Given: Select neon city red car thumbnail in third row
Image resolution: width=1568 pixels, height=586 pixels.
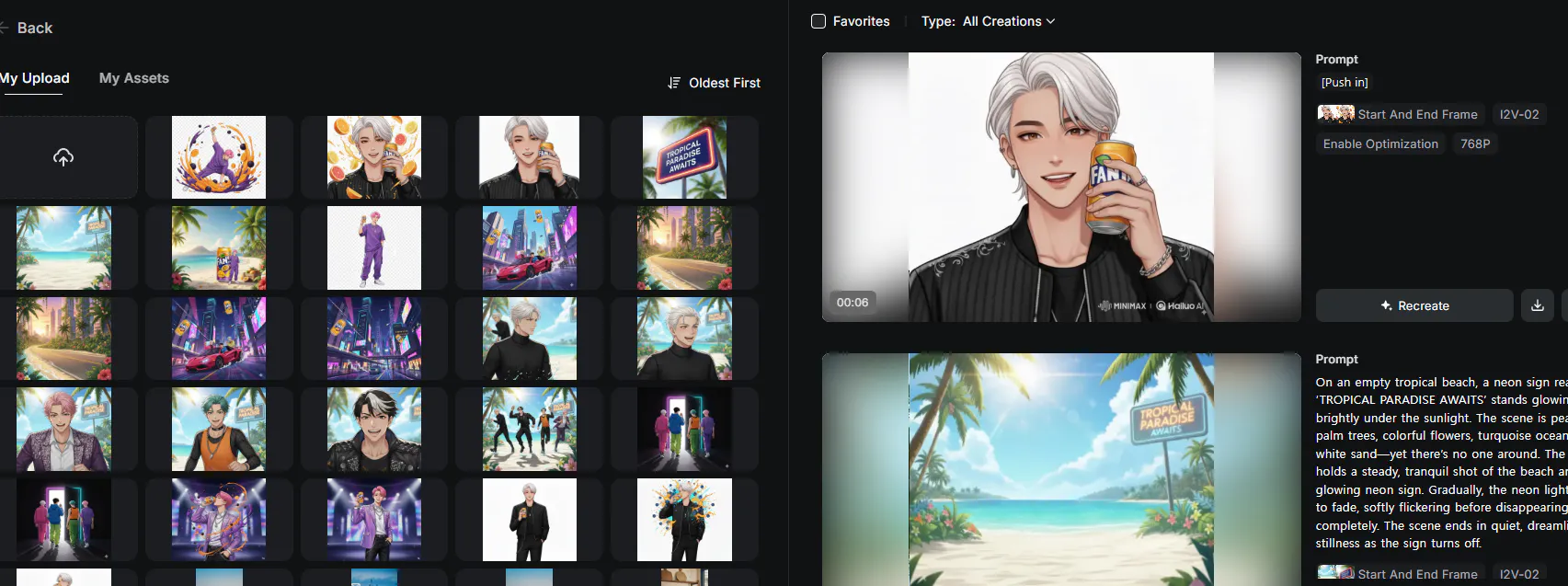Looking at the screenshot, I should [219, 339].
